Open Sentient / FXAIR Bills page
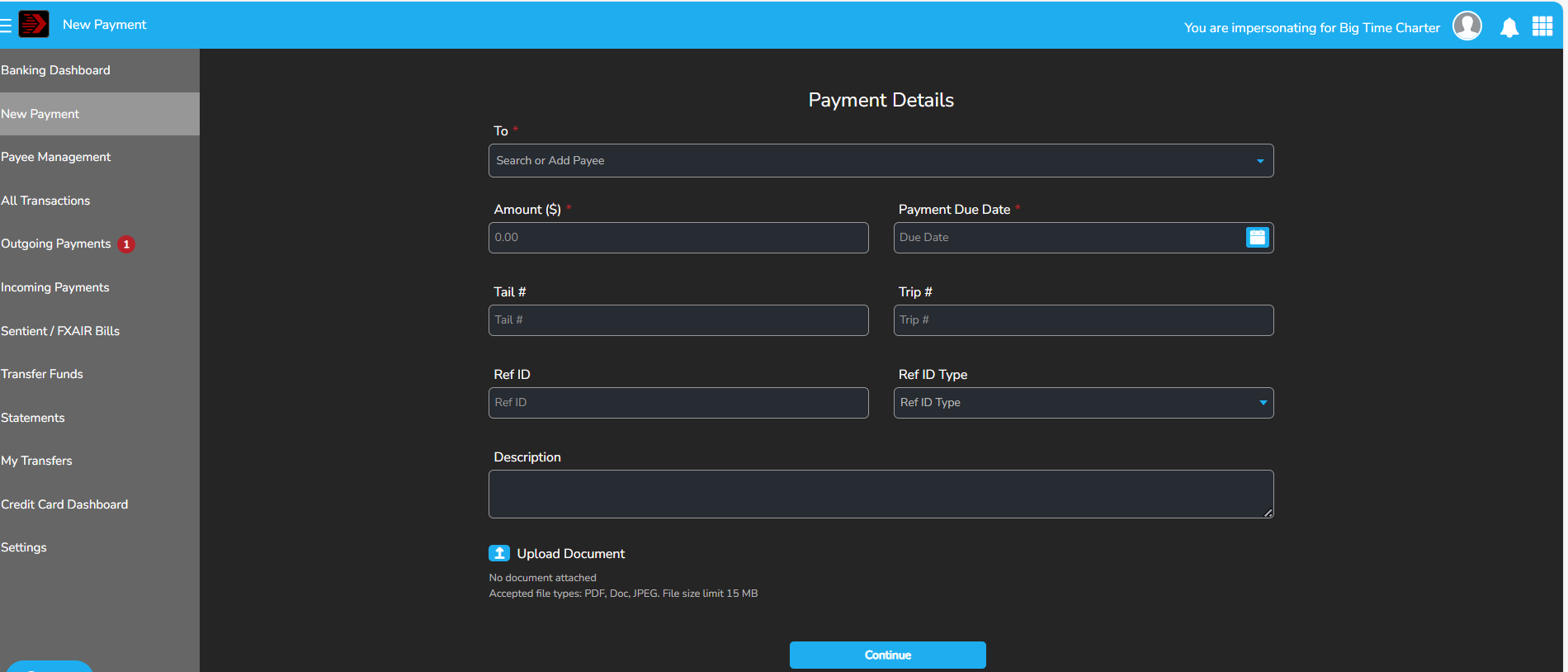Viewport: 1568px width, 672px height. 61,331
